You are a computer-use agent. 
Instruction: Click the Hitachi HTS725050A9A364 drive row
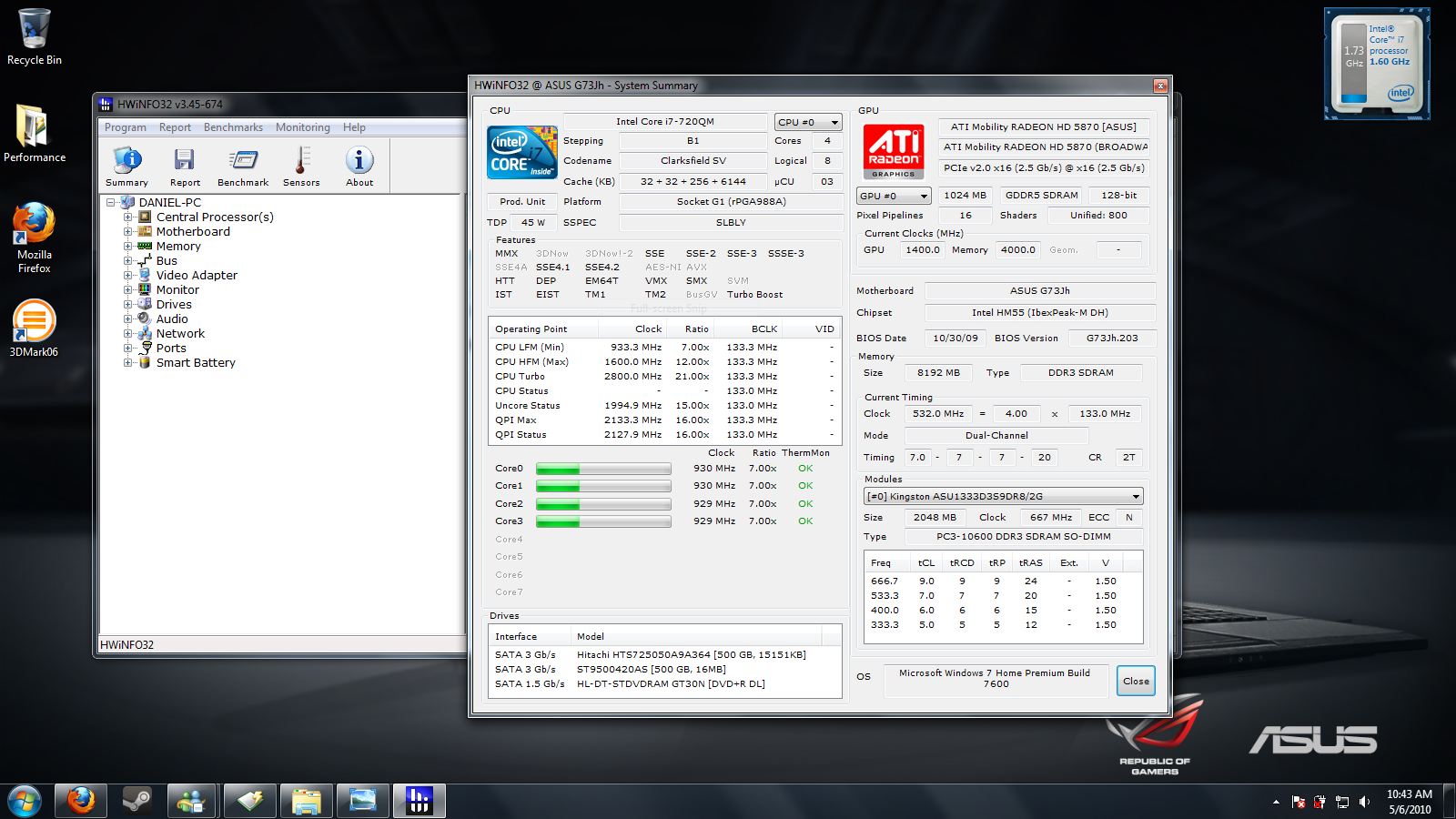point(665,655)
